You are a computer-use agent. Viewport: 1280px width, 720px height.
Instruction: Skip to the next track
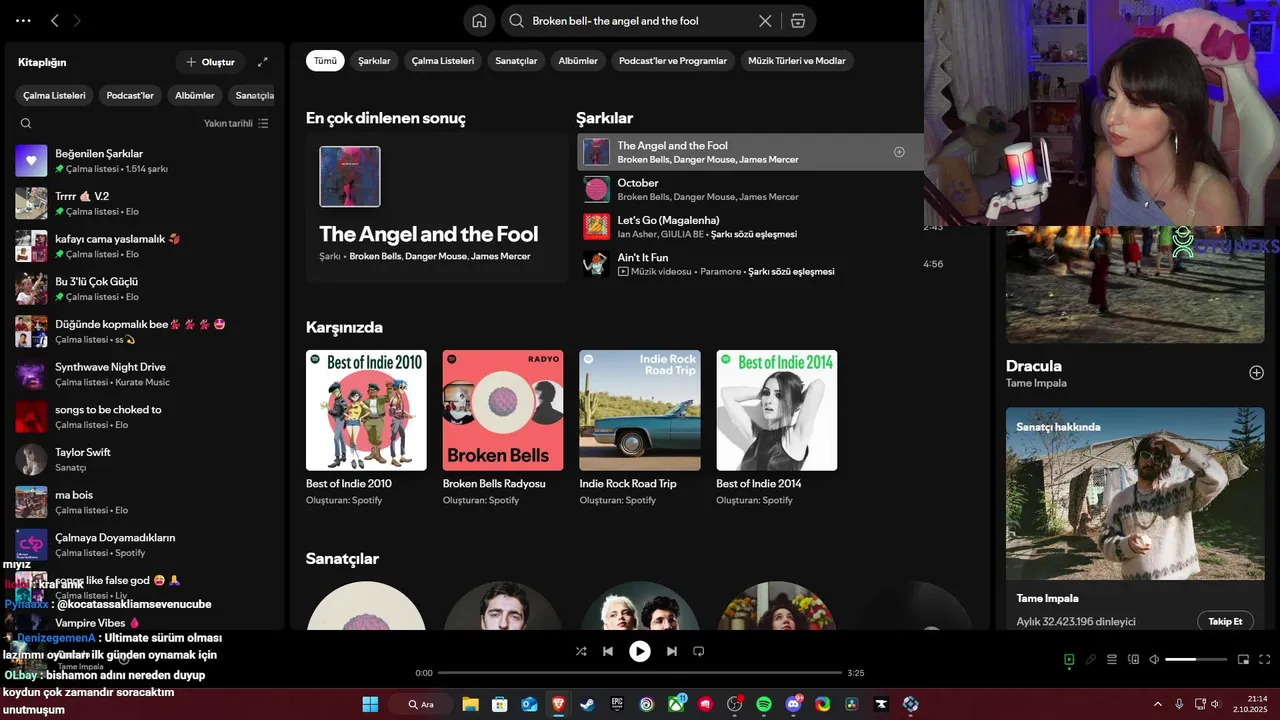(x=672, y=651)
